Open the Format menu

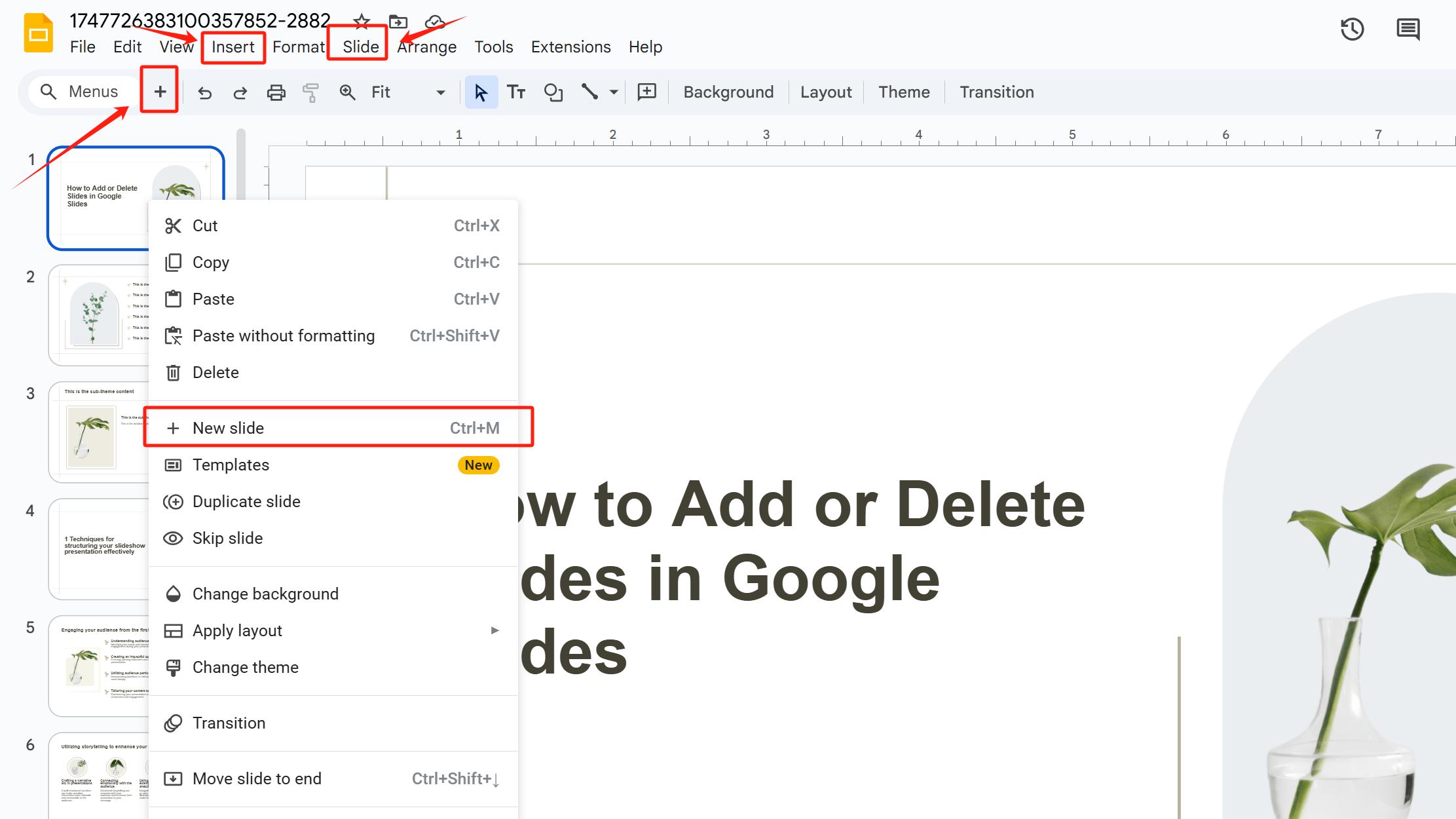299,47
